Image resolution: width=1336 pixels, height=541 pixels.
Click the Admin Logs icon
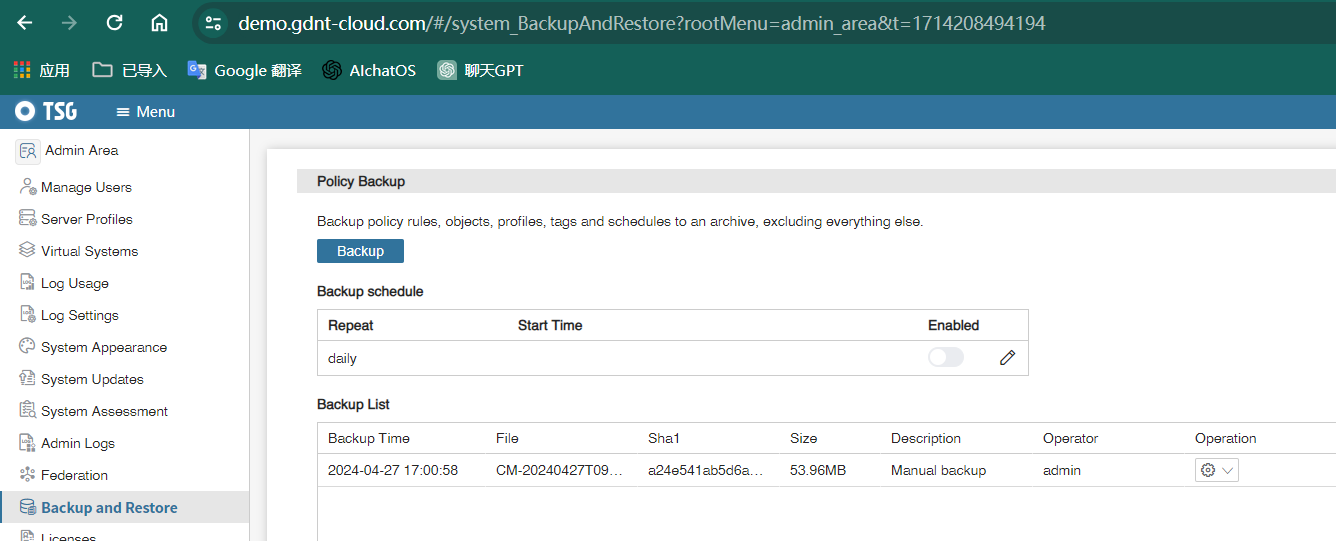click(27, 443)
